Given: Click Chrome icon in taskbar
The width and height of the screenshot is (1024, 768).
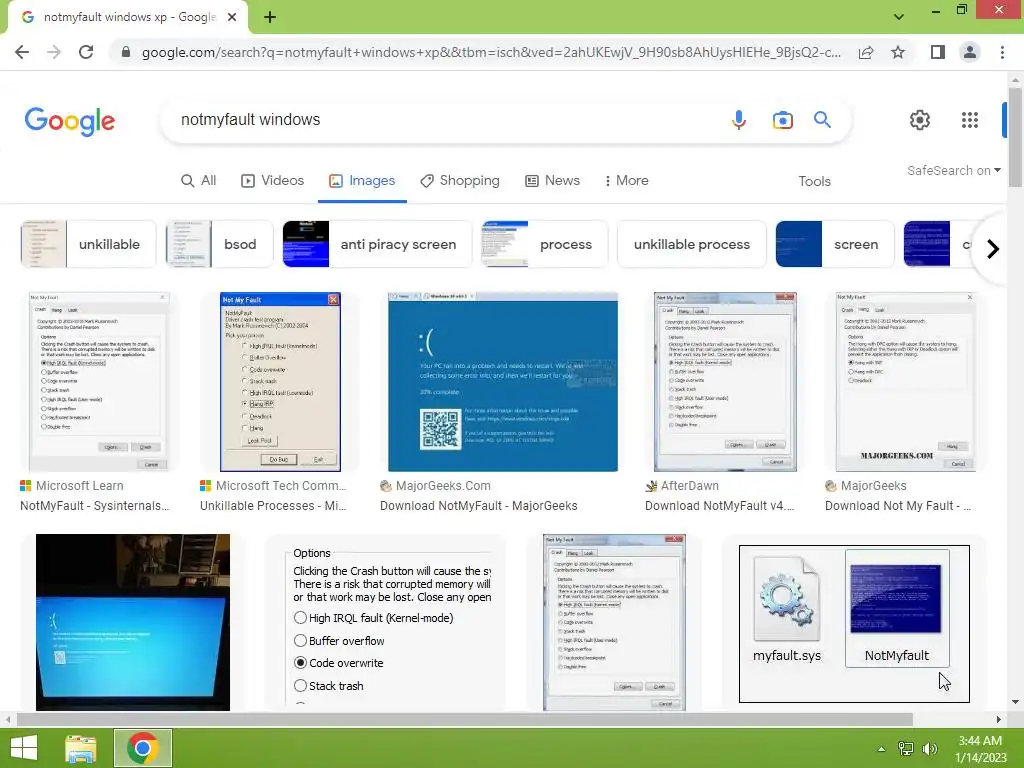Looking at the screenshot, I should point(142,748).
